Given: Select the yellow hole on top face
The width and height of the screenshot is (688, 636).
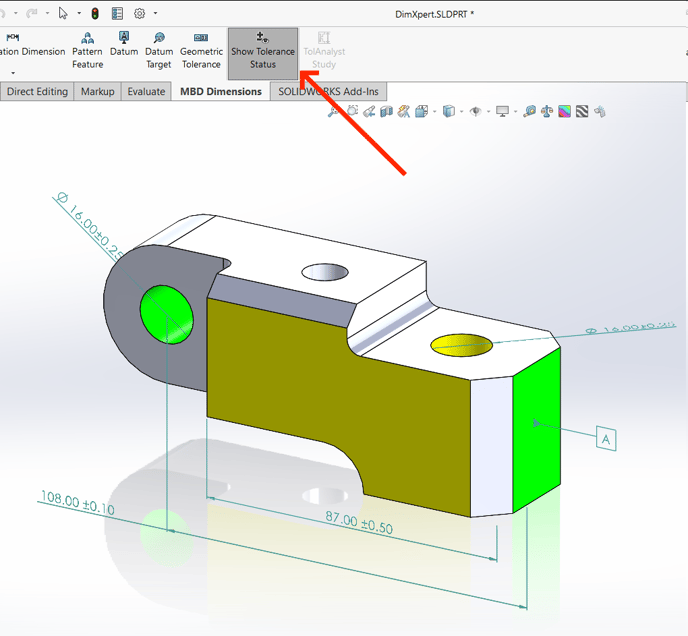Looking at the screenshot, I should click(461, 345).
